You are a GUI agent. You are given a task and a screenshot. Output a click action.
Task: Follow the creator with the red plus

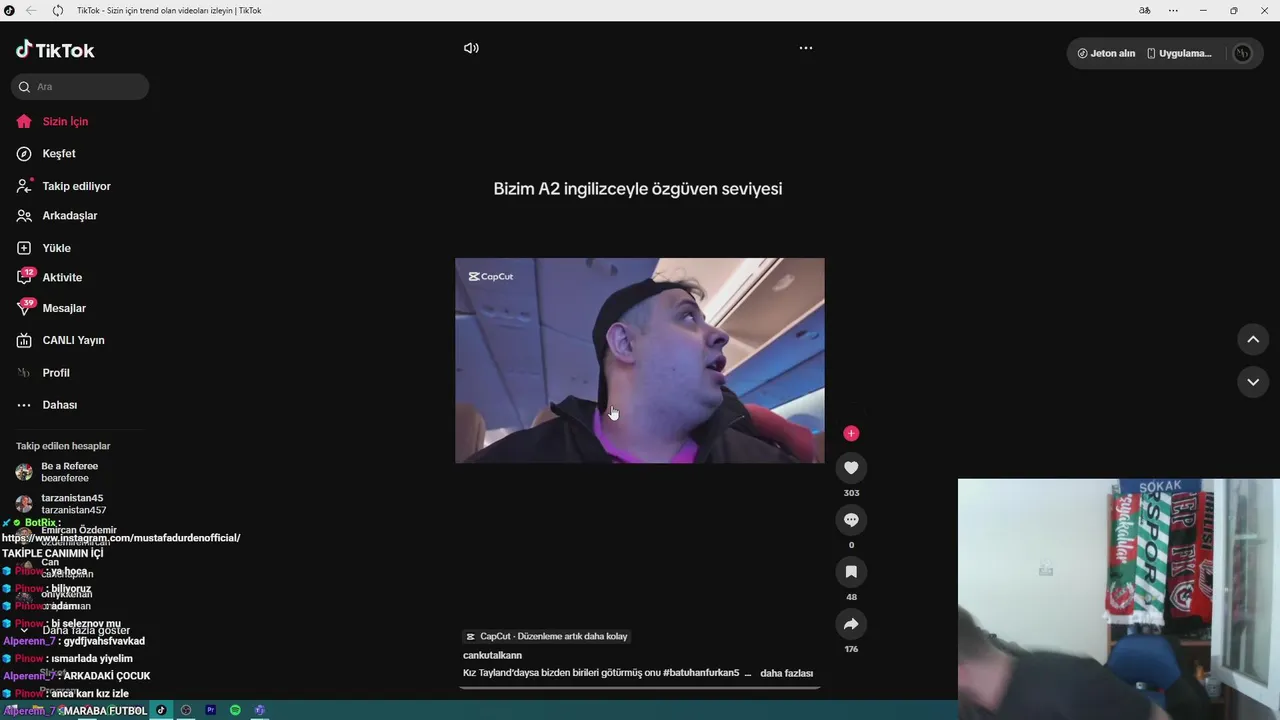[x=851, y=433]
